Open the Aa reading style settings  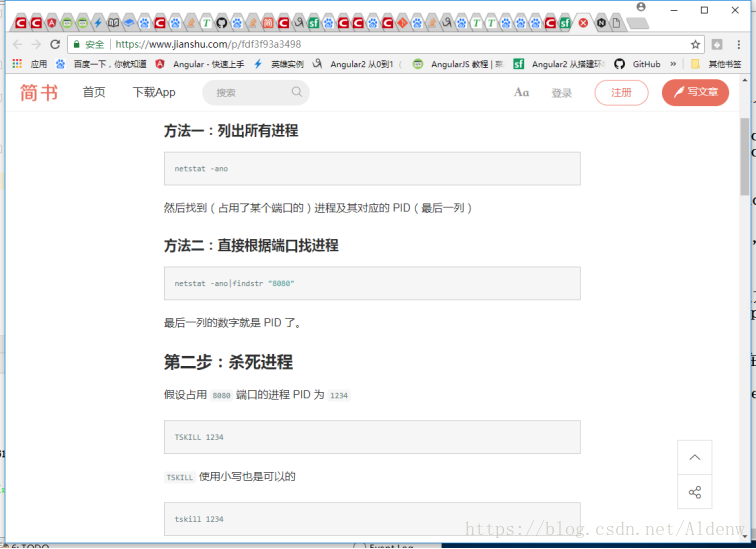tap(521, 93)
